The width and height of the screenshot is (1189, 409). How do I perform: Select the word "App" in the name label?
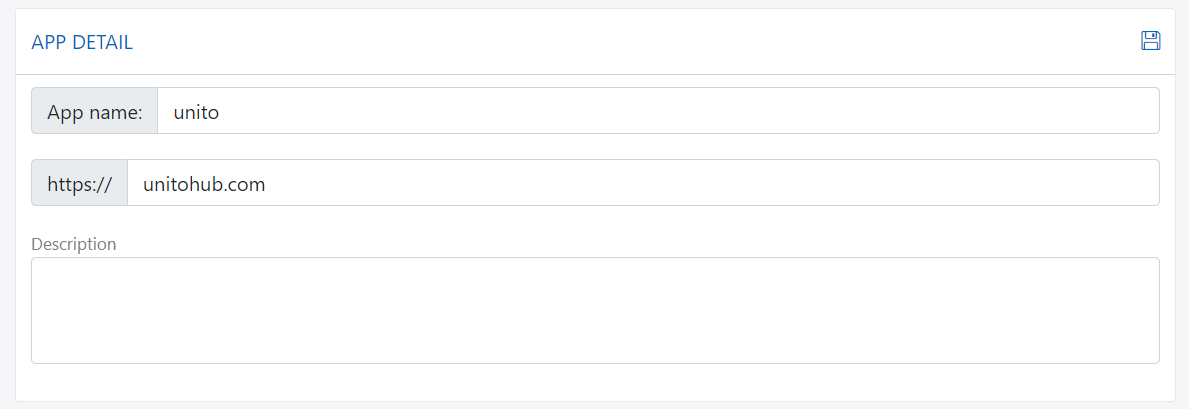point(64,112)
